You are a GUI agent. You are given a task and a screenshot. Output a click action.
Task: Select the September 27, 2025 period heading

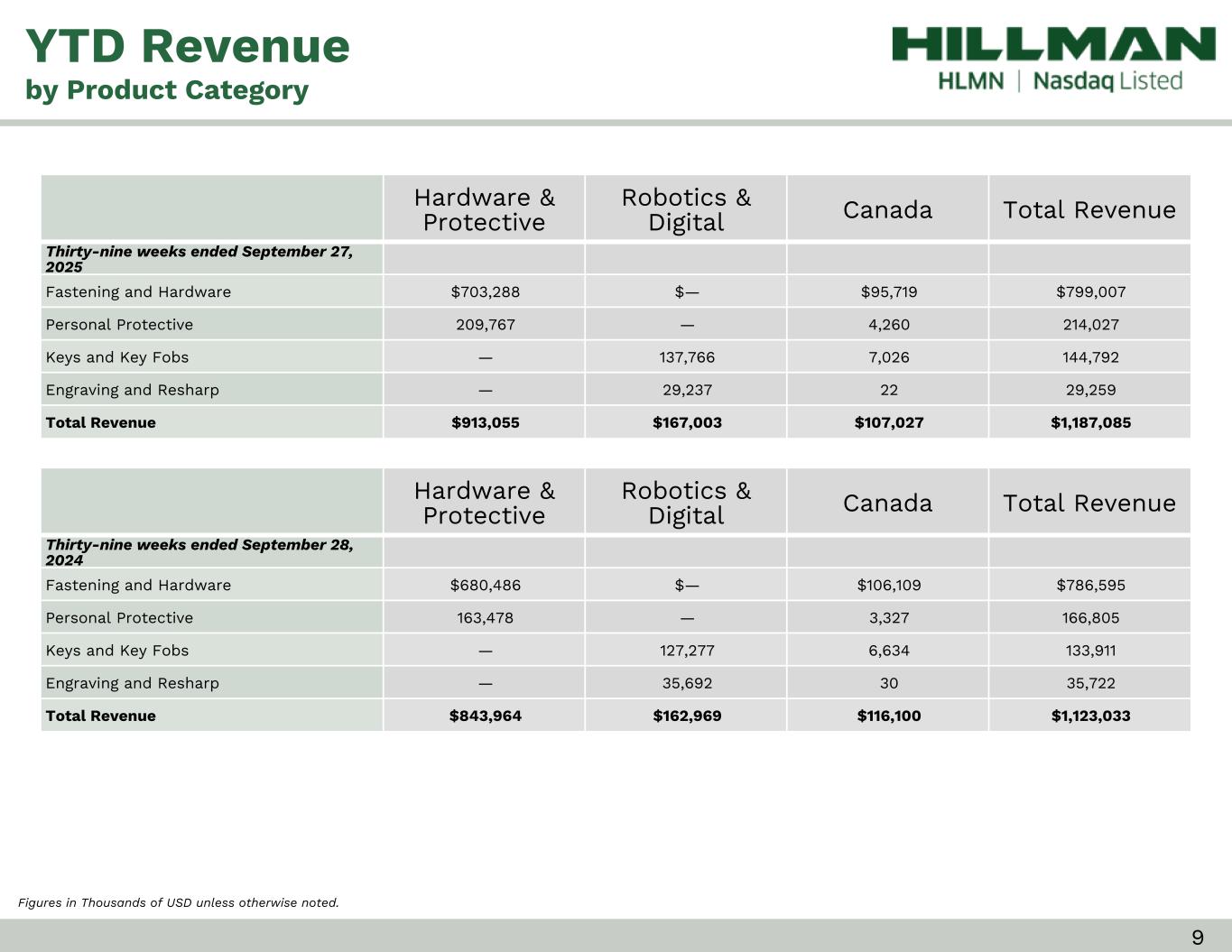click(199, 259)
